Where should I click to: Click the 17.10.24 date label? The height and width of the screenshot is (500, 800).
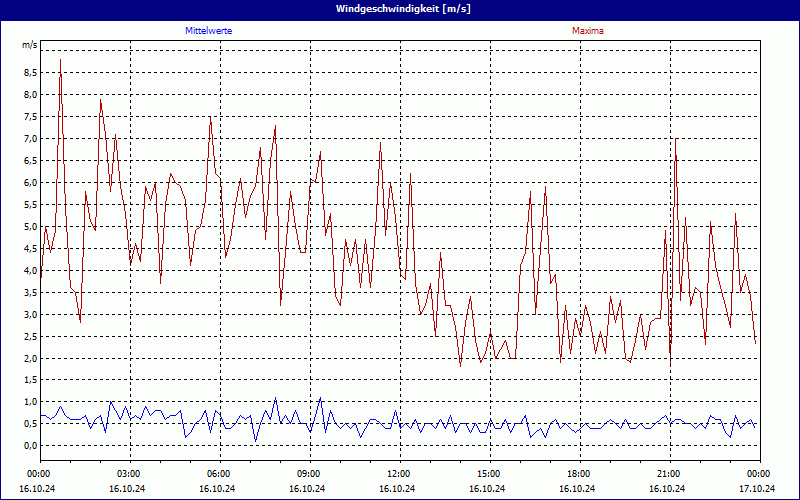click(x=757, y=488)
